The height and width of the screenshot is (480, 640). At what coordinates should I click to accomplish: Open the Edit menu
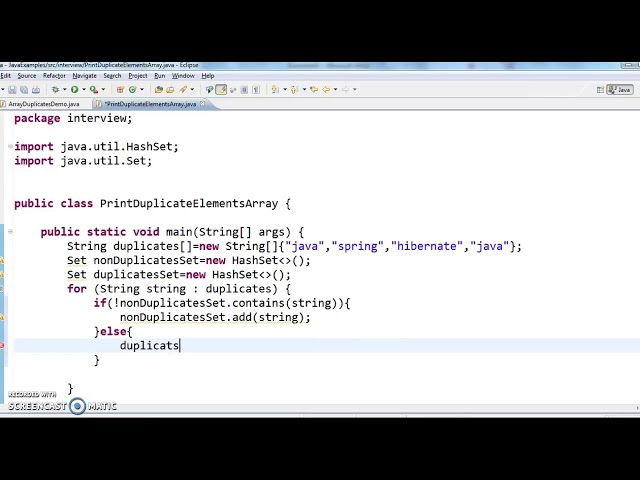6,76
